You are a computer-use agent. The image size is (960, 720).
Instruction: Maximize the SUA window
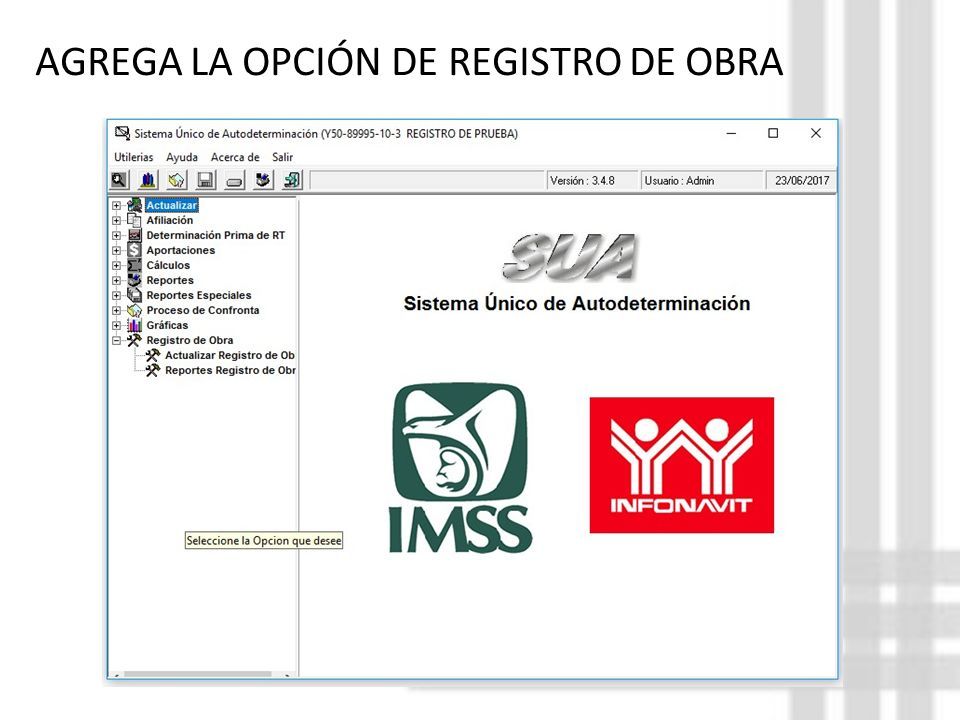click(x=773, y=133)
